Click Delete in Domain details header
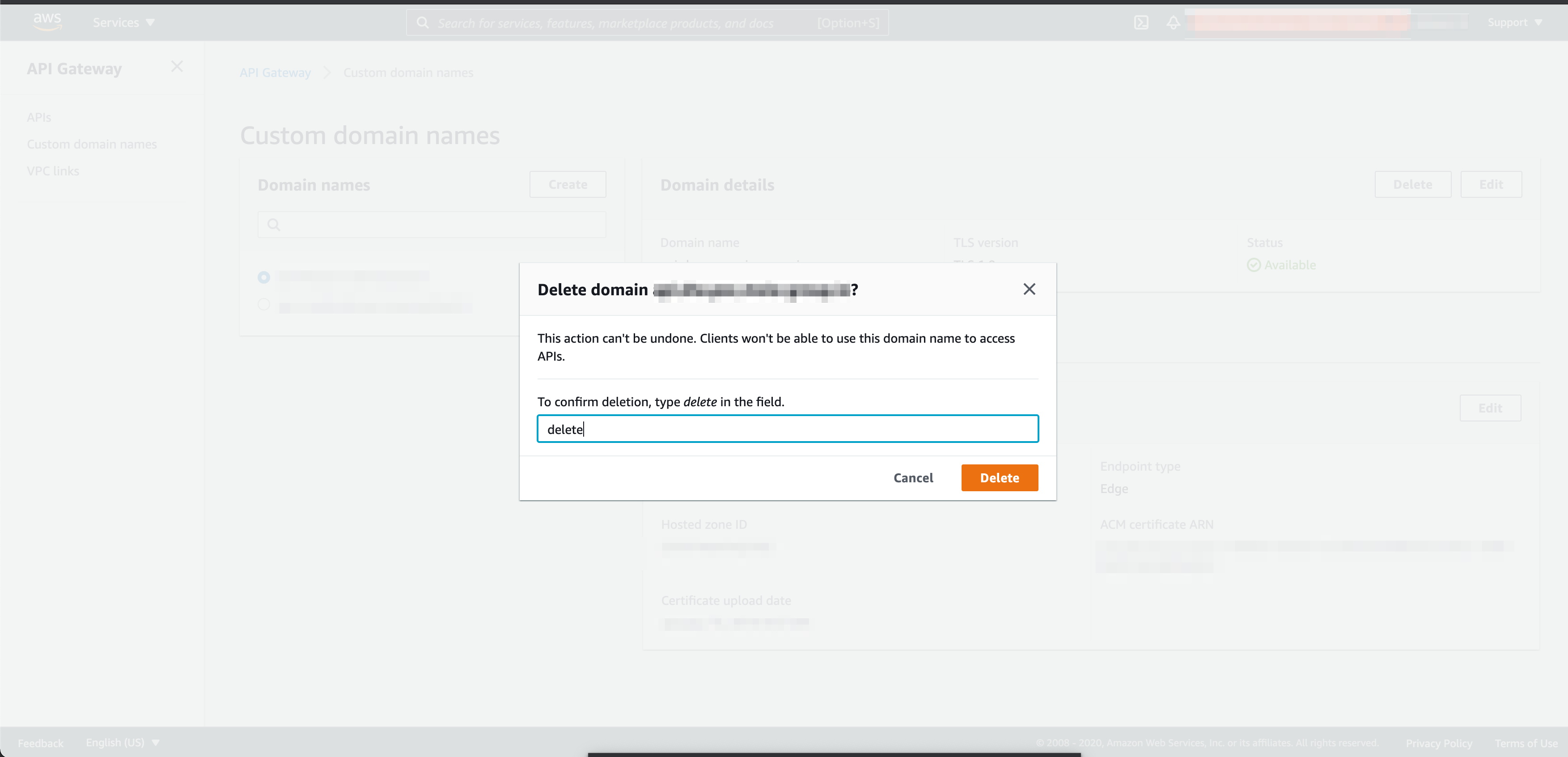 tap(1412, 184)
